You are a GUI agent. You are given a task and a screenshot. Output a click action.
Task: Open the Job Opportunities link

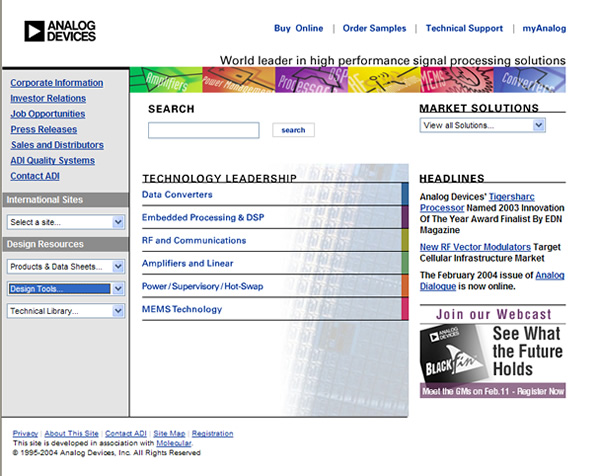[48, 114]
